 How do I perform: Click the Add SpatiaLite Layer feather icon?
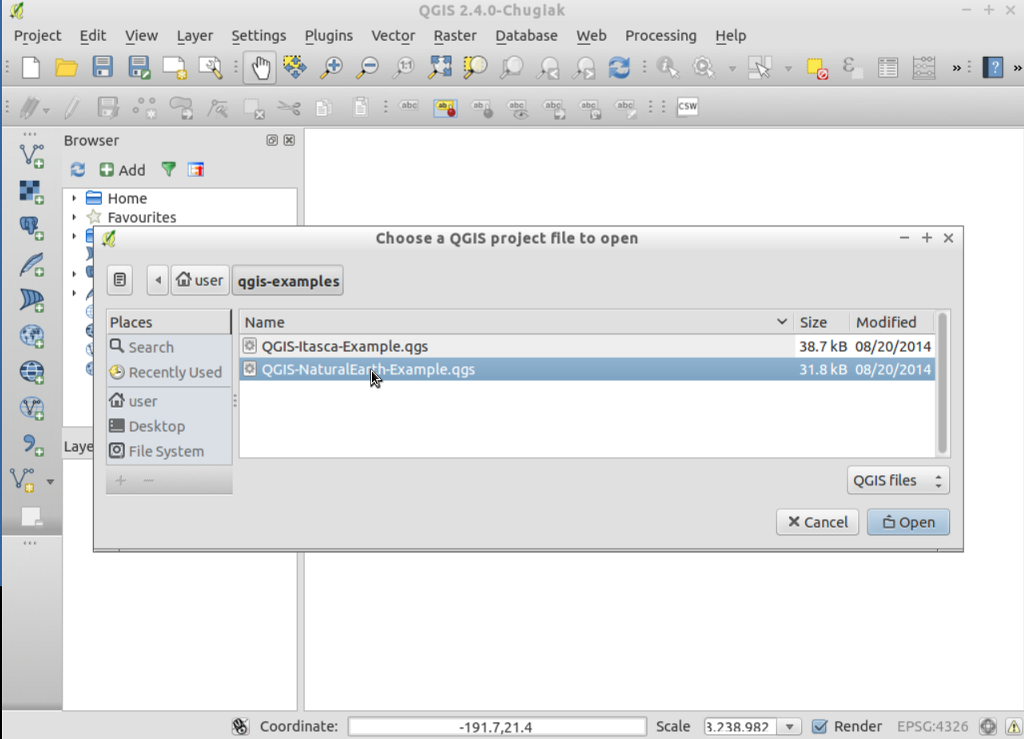(31, 264)
